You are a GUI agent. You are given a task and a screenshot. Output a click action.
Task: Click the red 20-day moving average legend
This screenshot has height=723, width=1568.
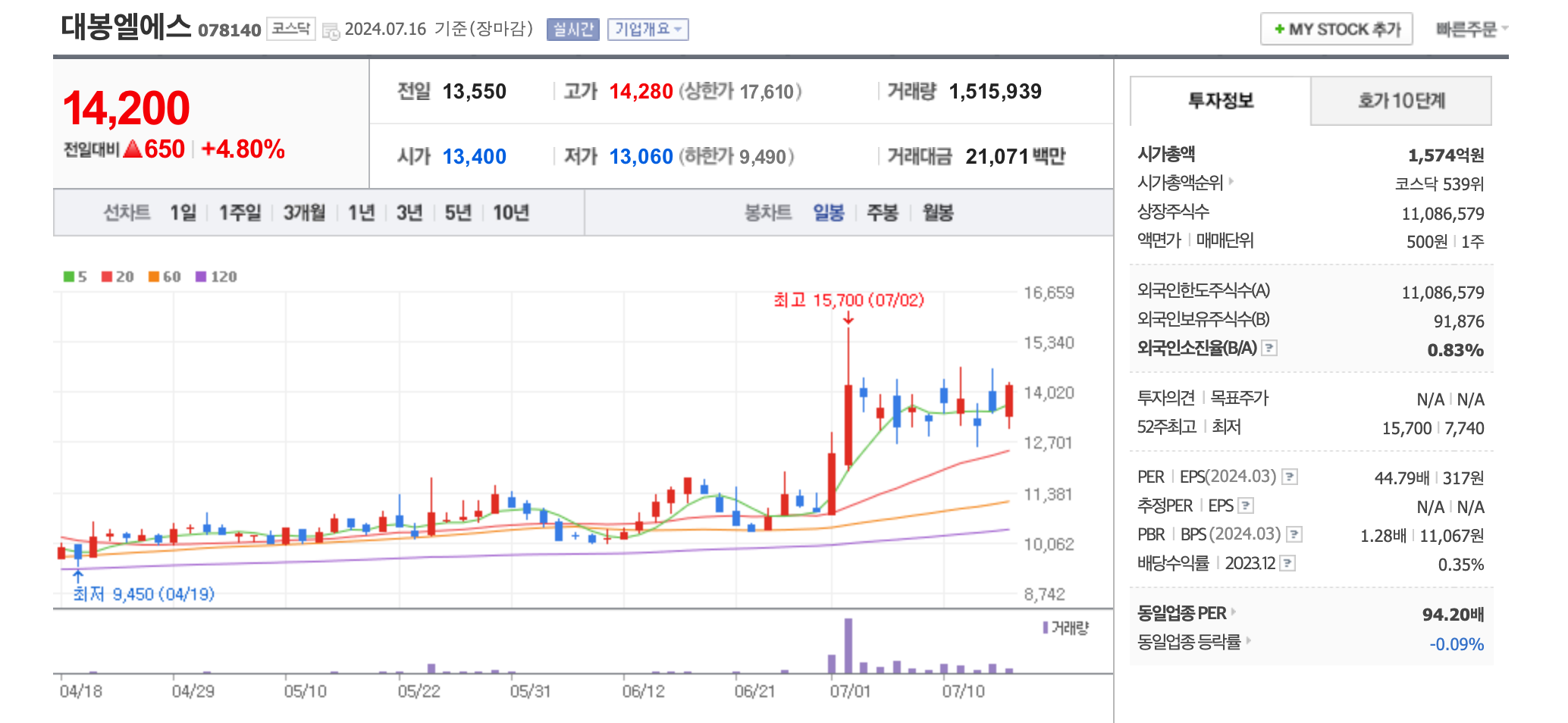[118, 277]
